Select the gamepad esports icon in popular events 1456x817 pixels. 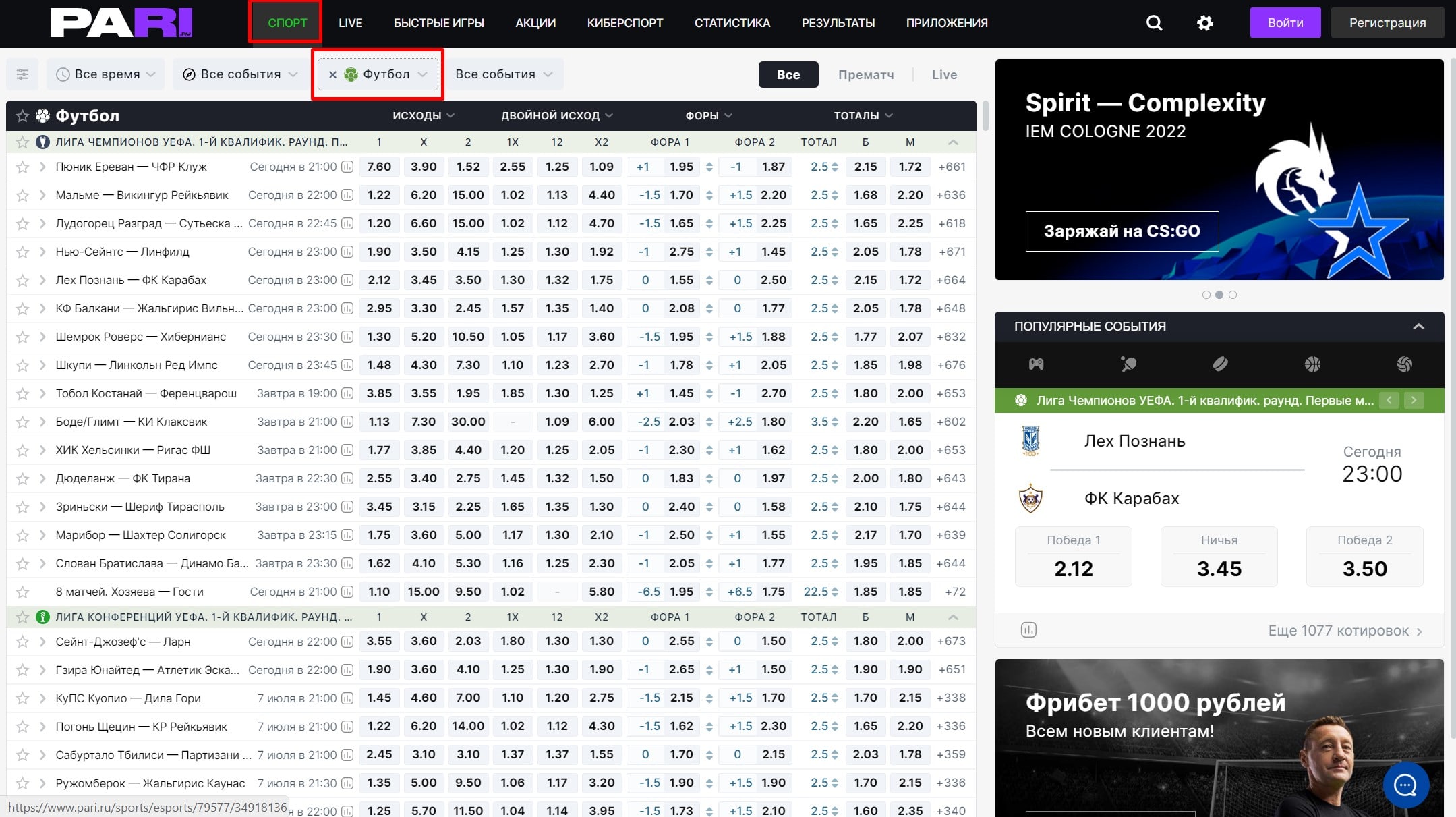click(1036, 364)
